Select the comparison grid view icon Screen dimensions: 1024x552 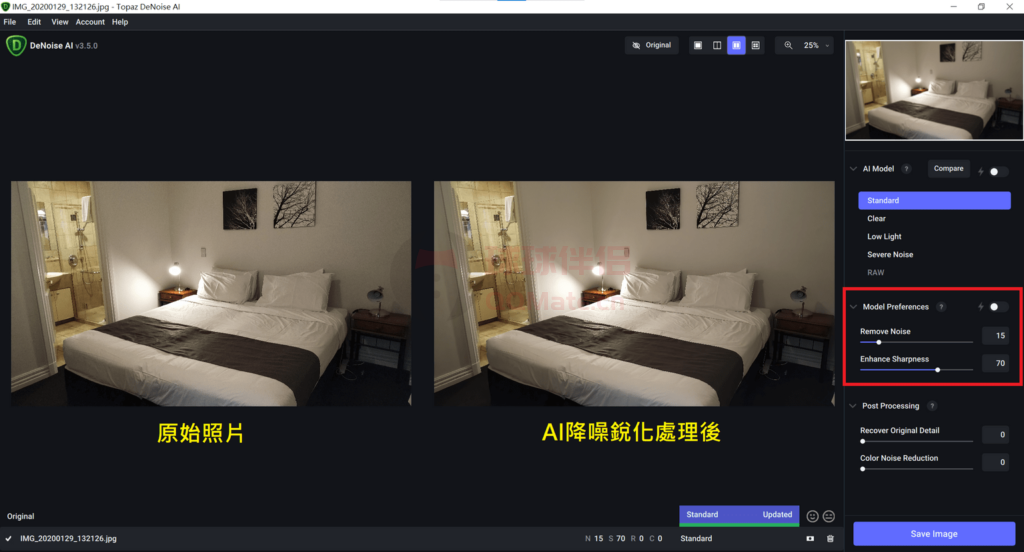point(756,45)
